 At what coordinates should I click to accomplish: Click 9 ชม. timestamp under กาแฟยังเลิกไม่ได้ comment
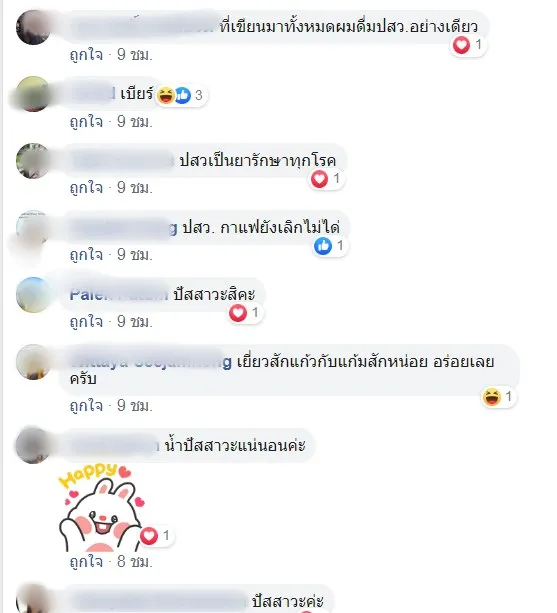[135, 255]
